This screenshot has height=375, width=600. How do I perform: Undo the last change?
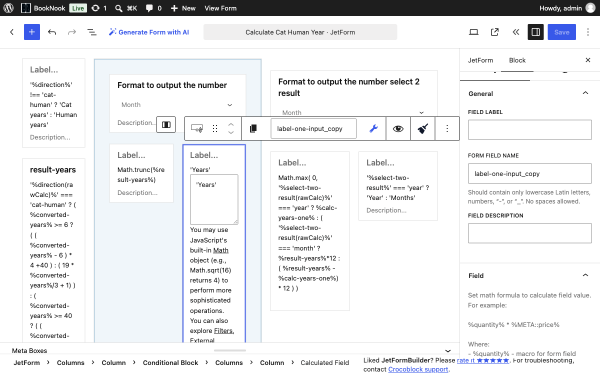coord(52,32)
